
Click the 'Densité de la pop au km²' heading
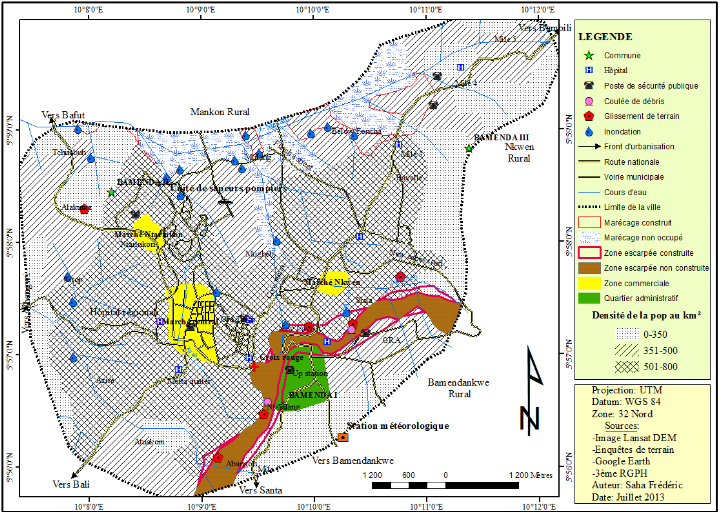(x=647, y=315)
